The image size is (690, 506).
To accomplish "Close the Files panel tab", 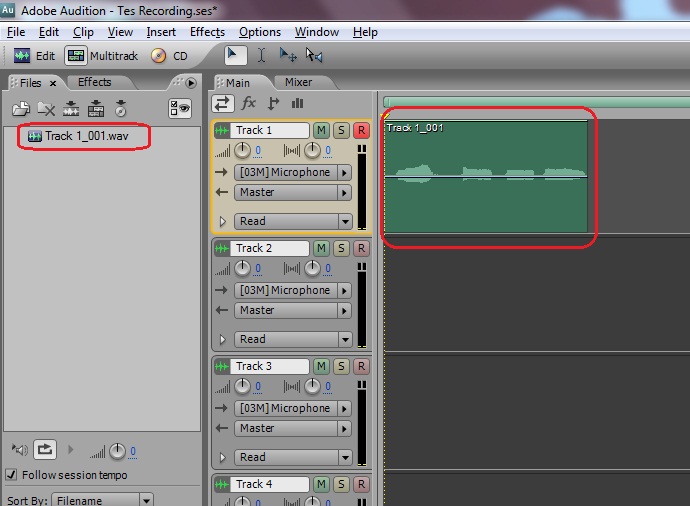I will tap(53, 83).
